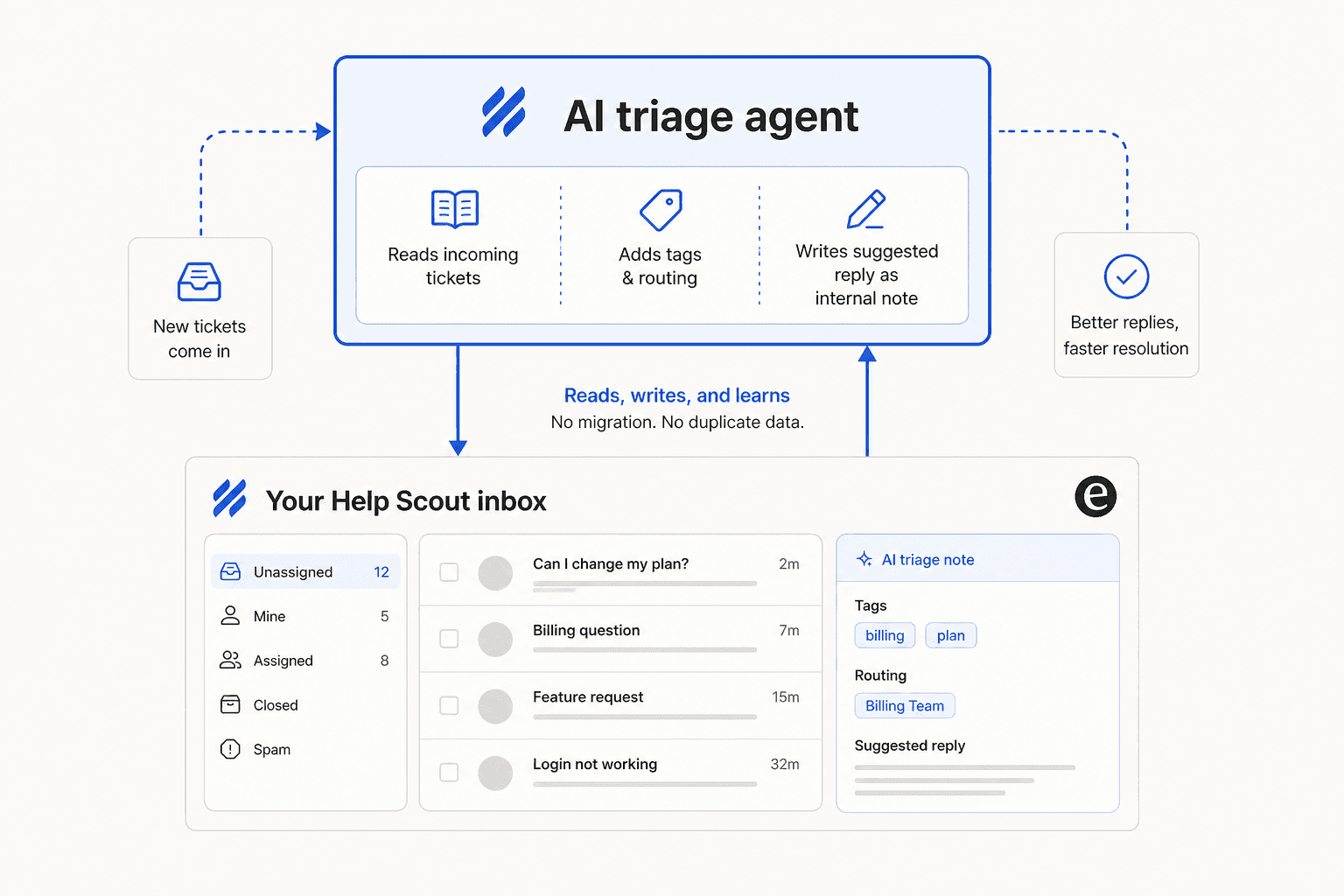Open the Assigned folder
1344x896 pixels.
305,661
